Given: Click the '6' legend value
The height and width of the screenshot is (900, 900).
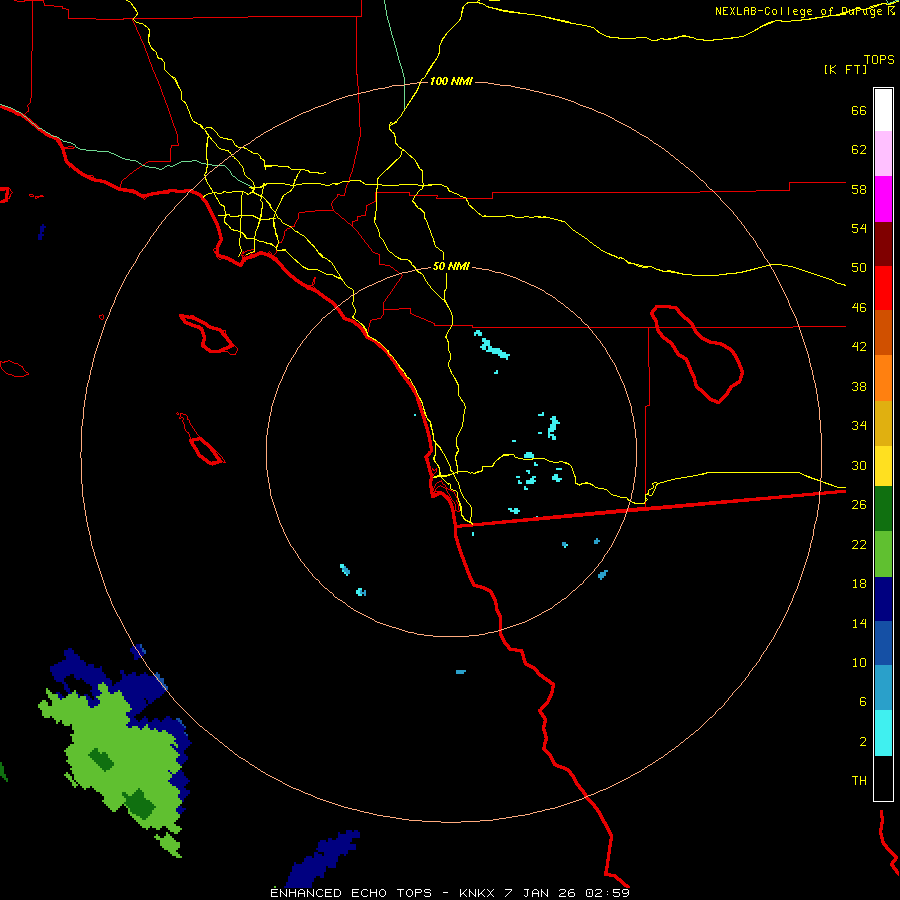Looking at the screenshot, I should 862,702.
